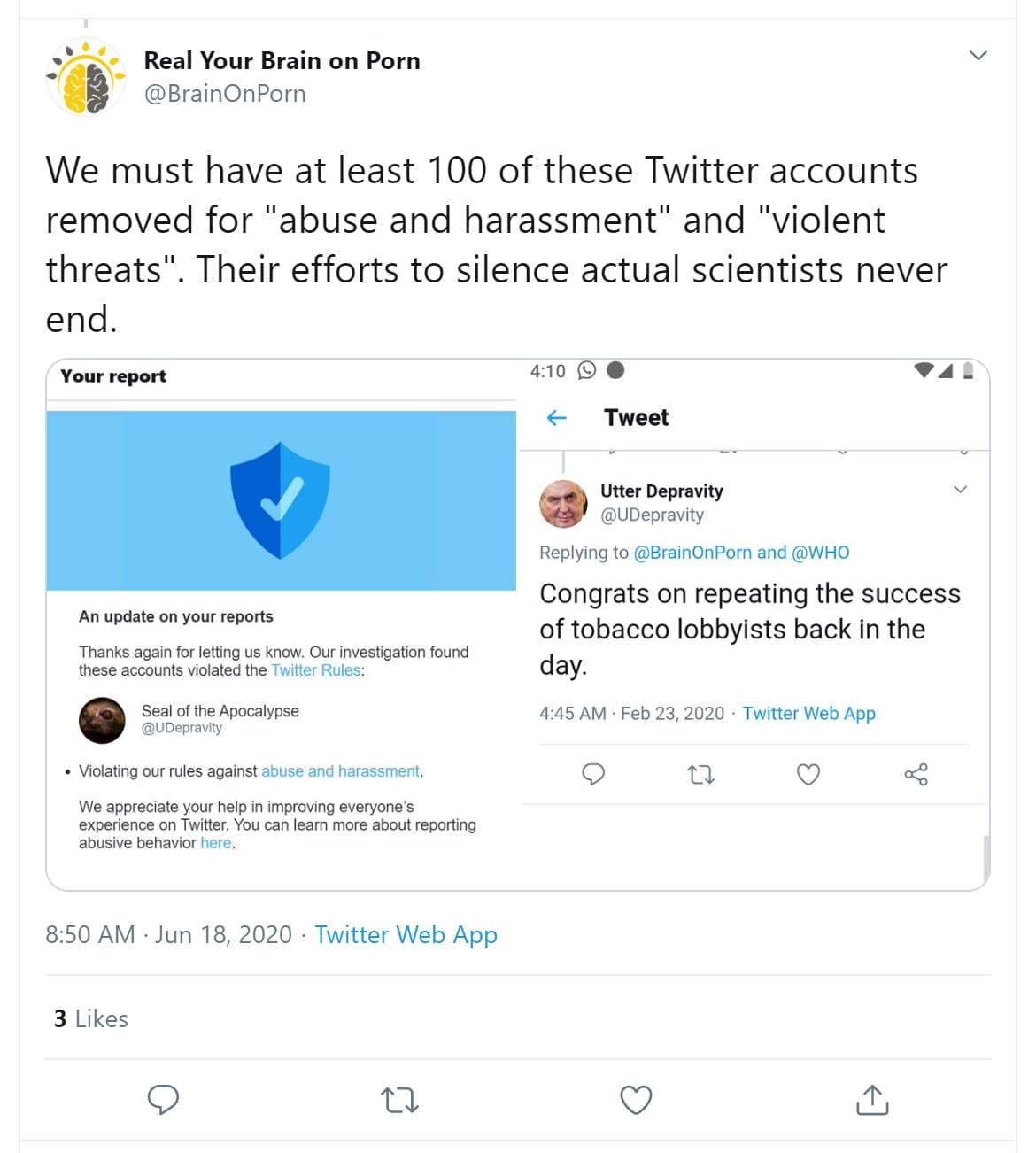Retweet the Real Your Brain tweet

click(399, 1100)
